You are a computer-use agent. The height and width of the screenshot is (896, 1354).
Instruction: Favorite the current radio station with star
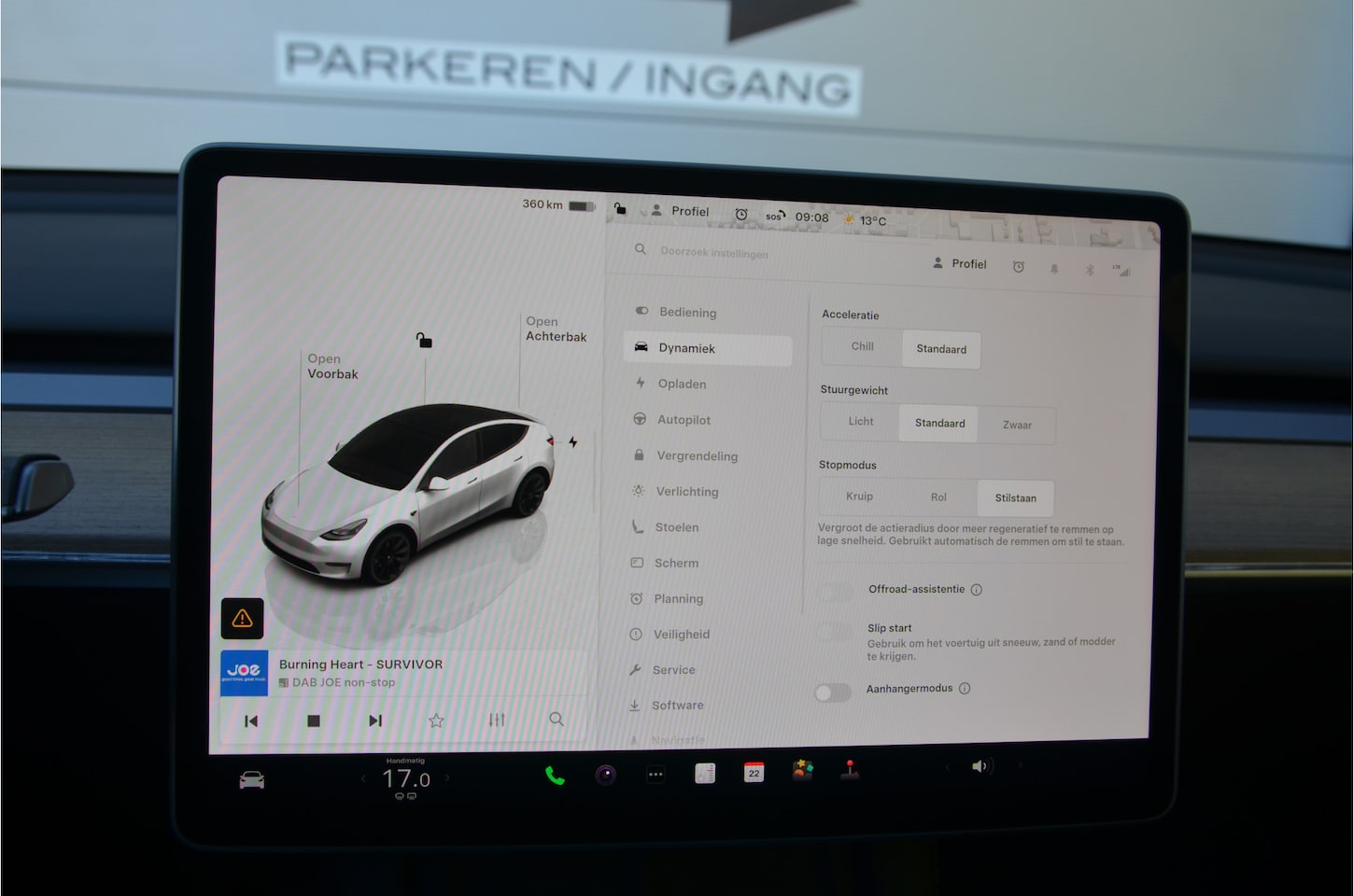436,721
